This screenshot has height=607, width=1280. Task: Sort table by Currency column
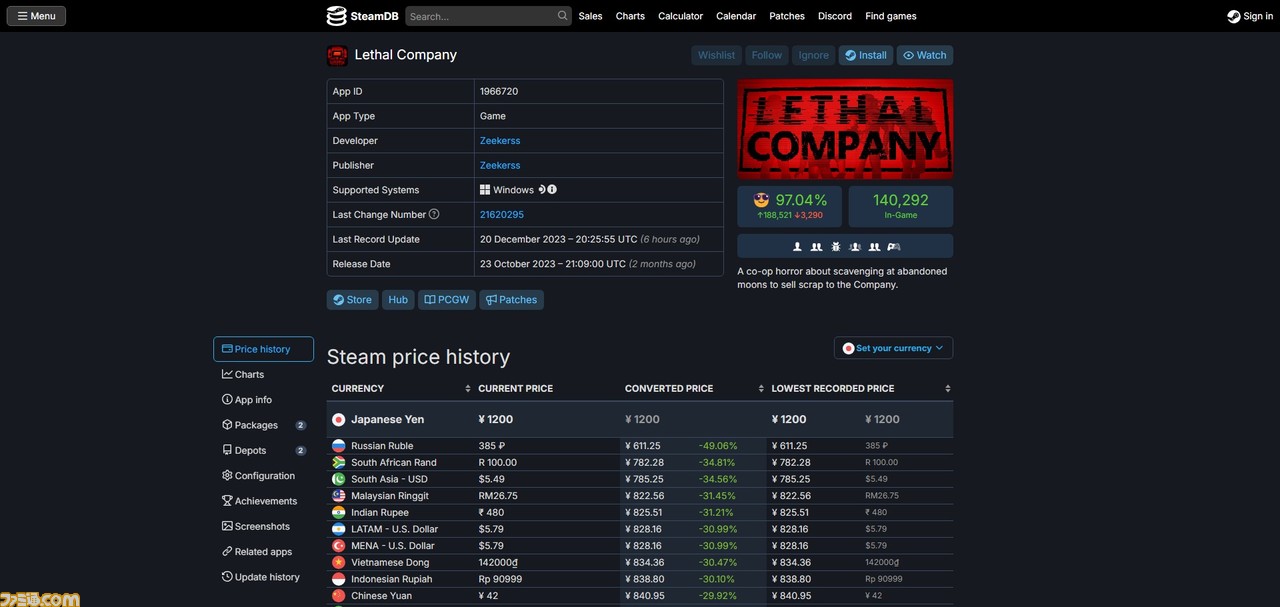click(401, 388)
